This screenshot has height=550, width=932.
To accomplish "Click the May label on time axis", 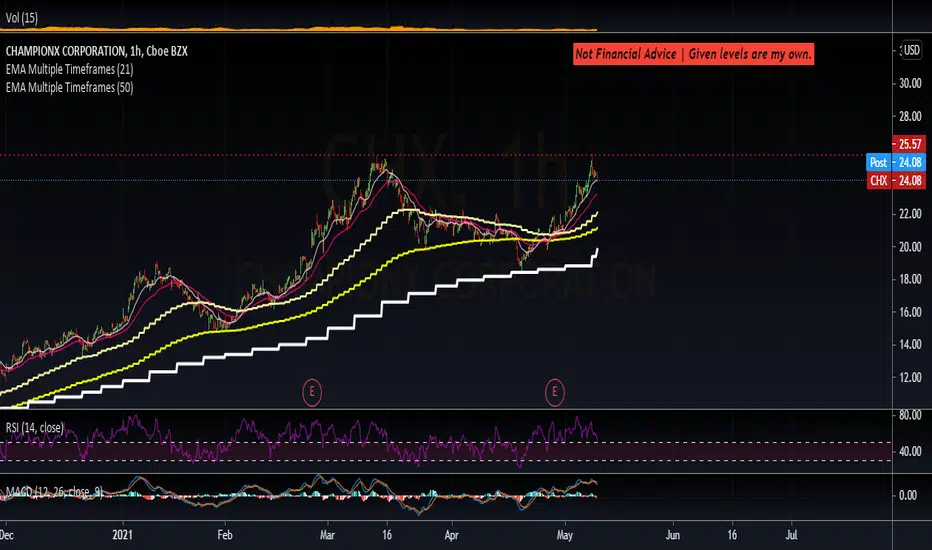I will point(565,535).
